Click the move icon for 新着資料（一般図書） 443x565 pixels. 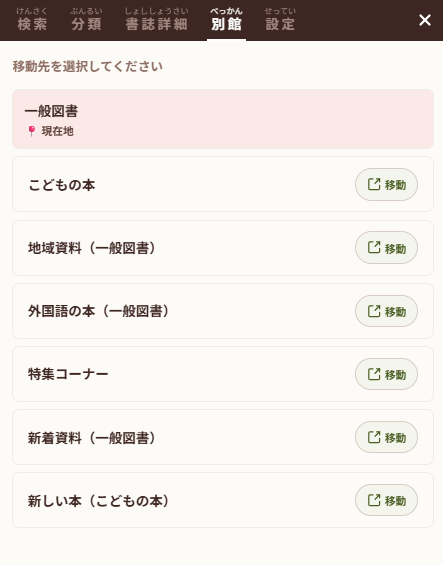pyautogui.click(x=374, y=437)
